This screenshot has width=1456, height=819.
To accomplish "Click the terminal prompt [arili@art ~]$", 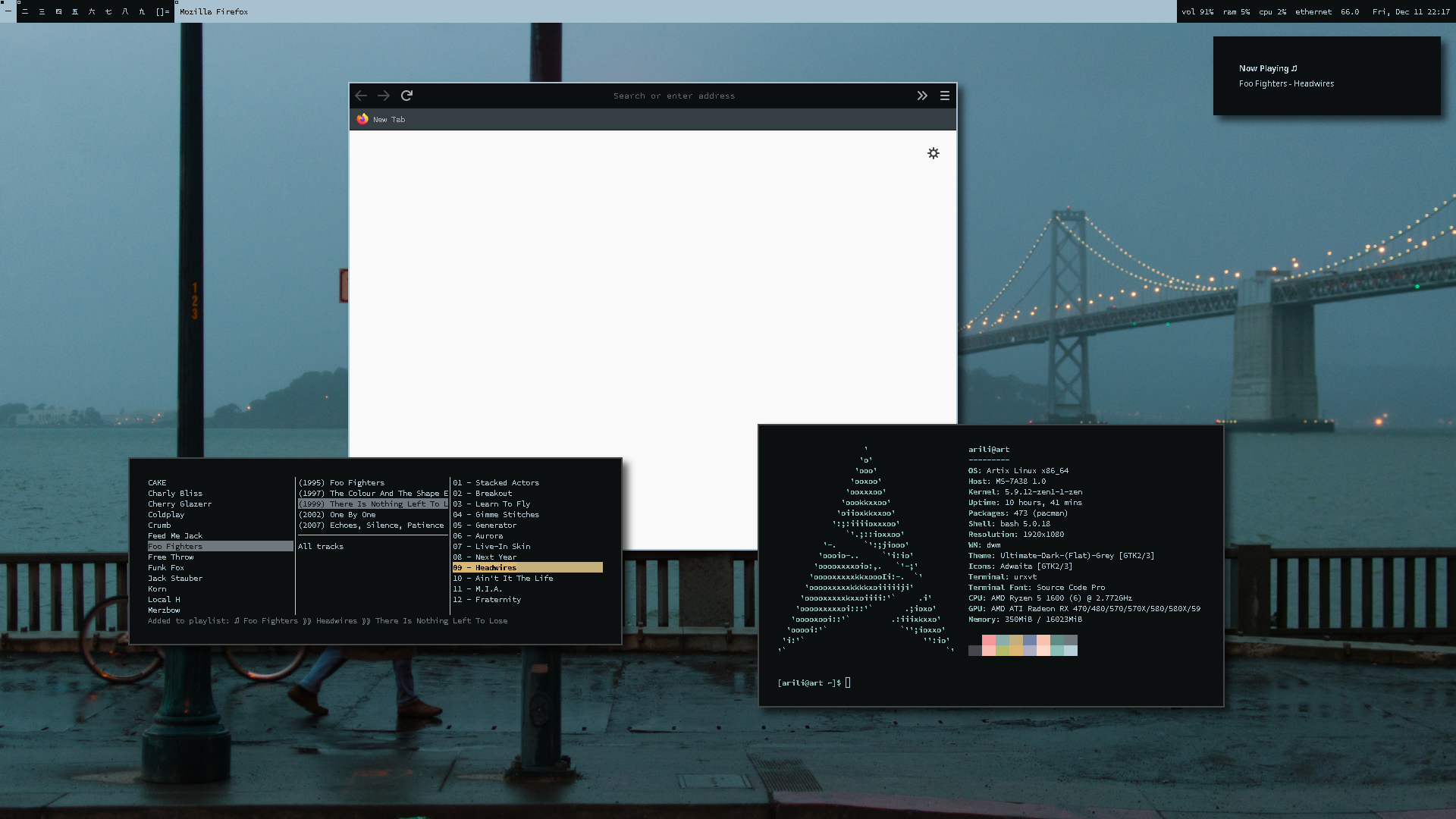I will (809, 683).
